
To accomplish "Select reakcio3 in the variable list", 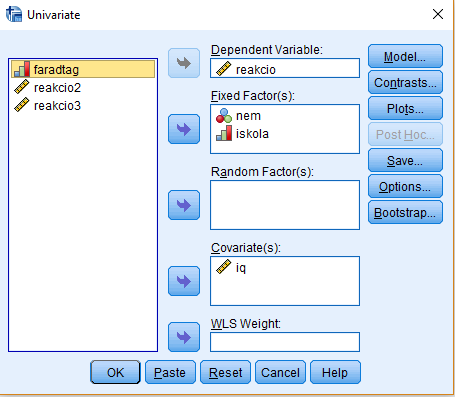I will [83, 105].
